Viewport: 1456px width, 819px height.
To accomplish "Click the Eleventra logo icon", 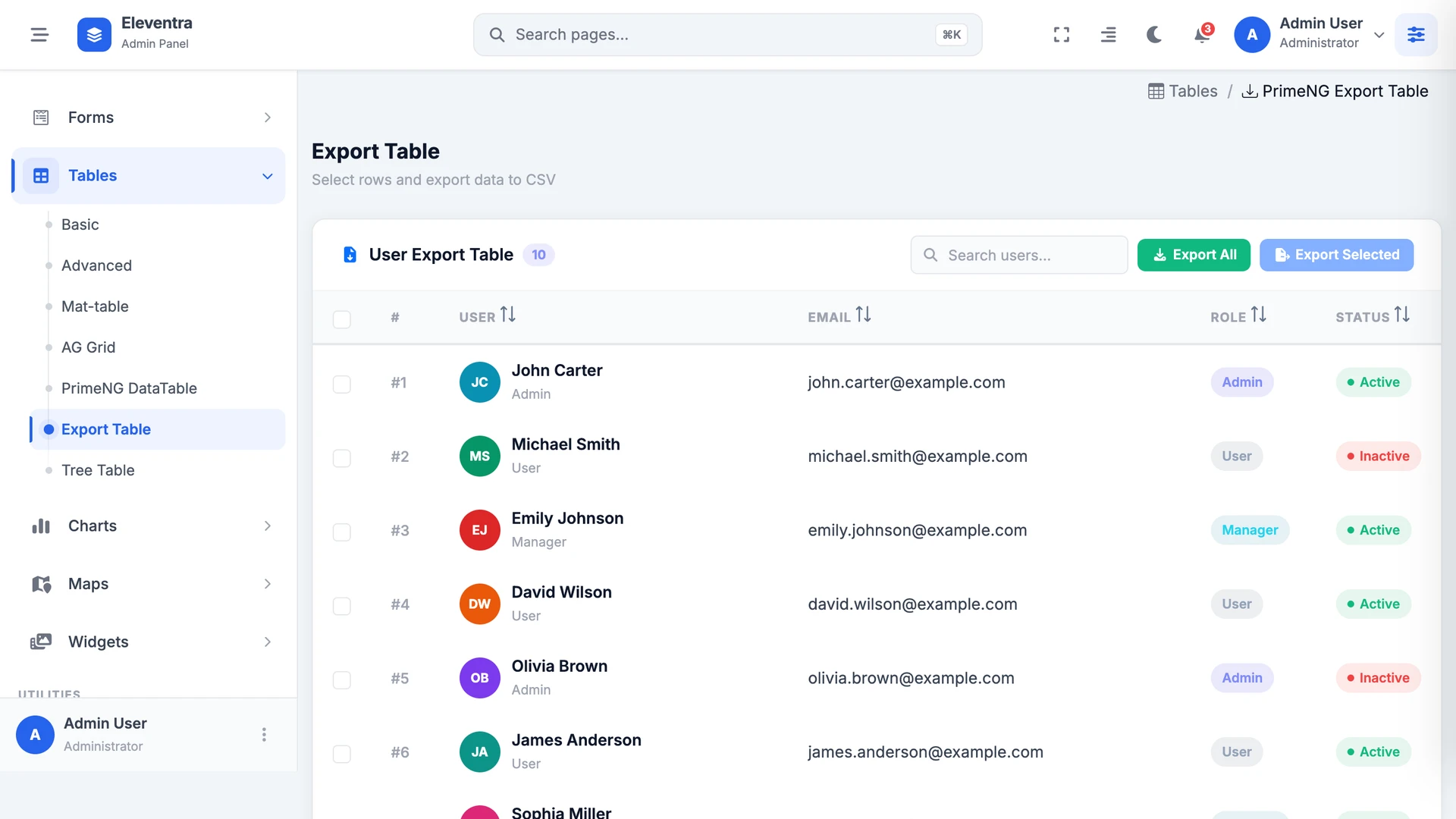I will 94,35.
